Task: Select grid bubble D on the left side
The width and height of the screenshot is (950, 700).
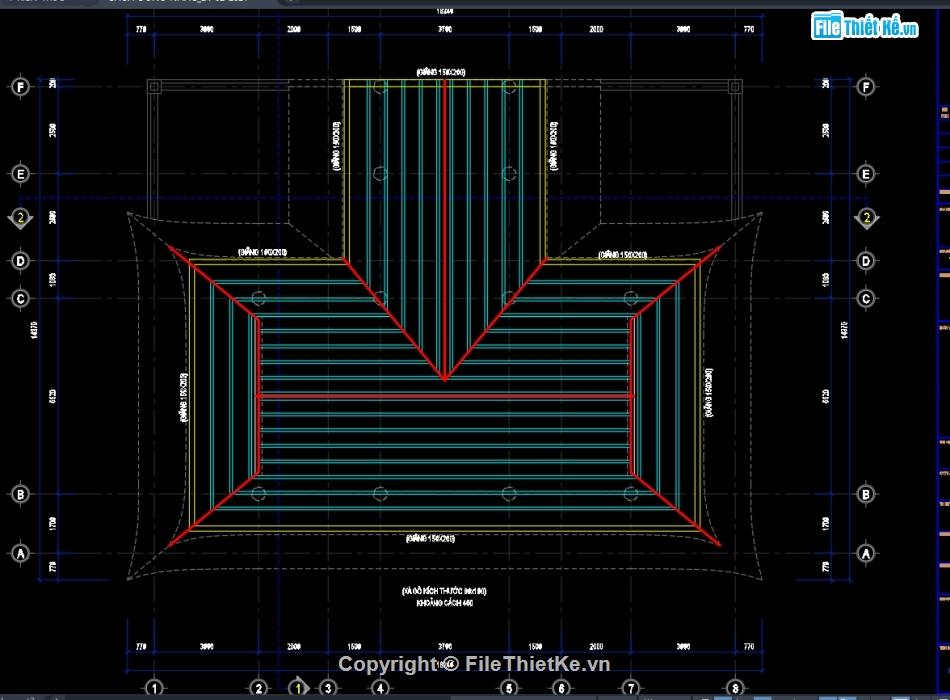Action: (x=20, y=261)
